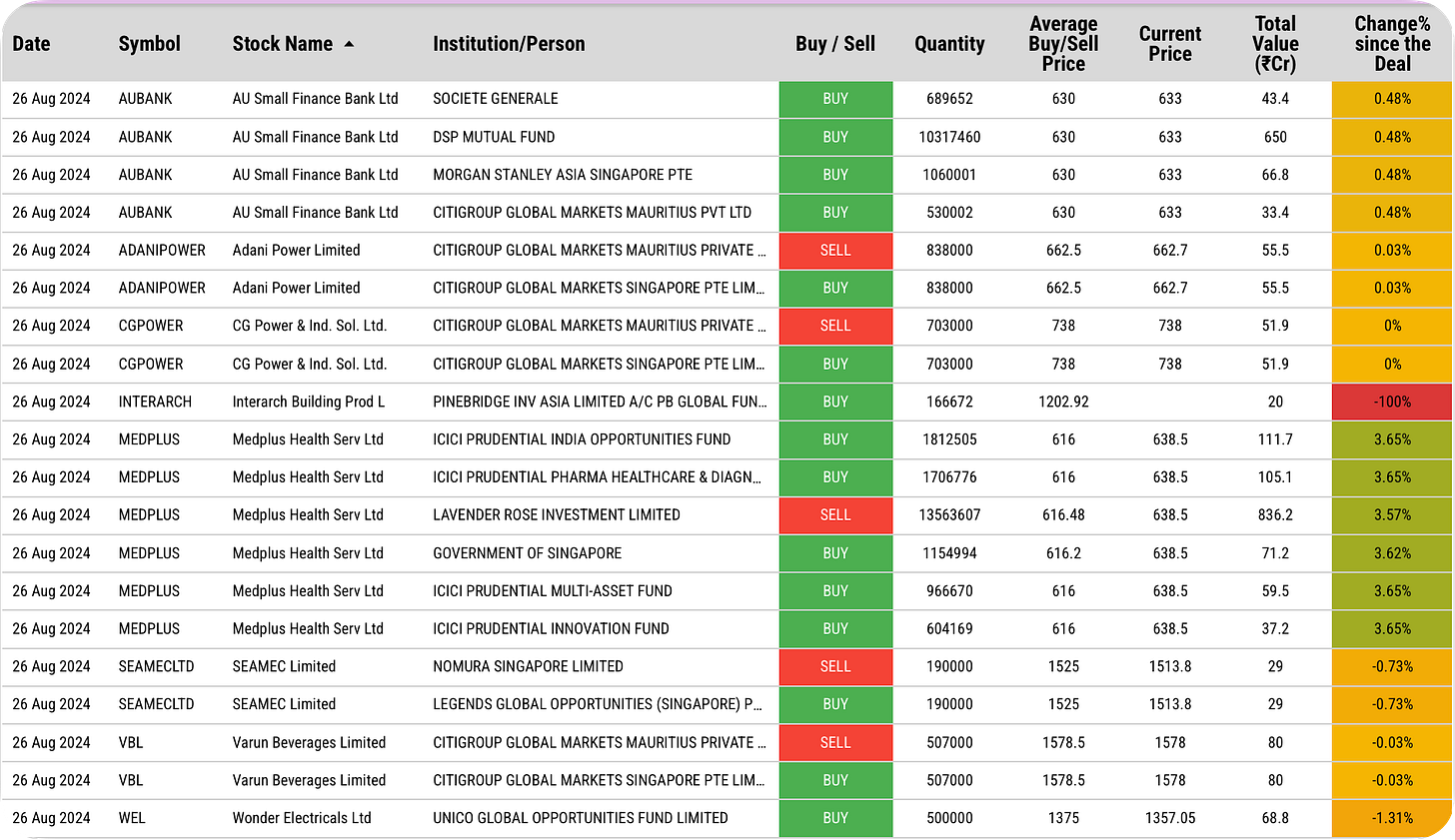Click total value 111.7

coord(1275,439)
